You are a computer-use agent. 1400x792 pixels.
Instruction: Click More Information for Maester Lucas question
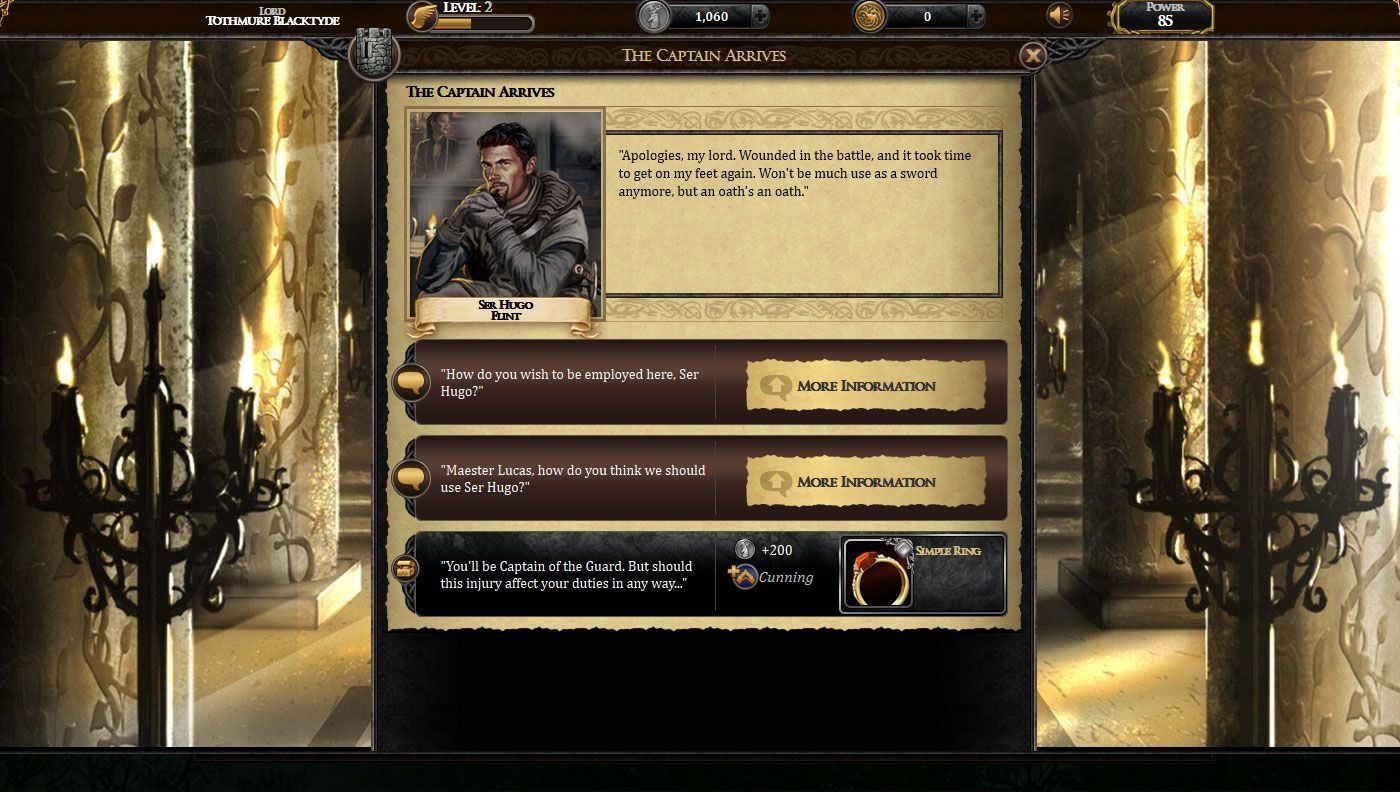click(866, 482)
